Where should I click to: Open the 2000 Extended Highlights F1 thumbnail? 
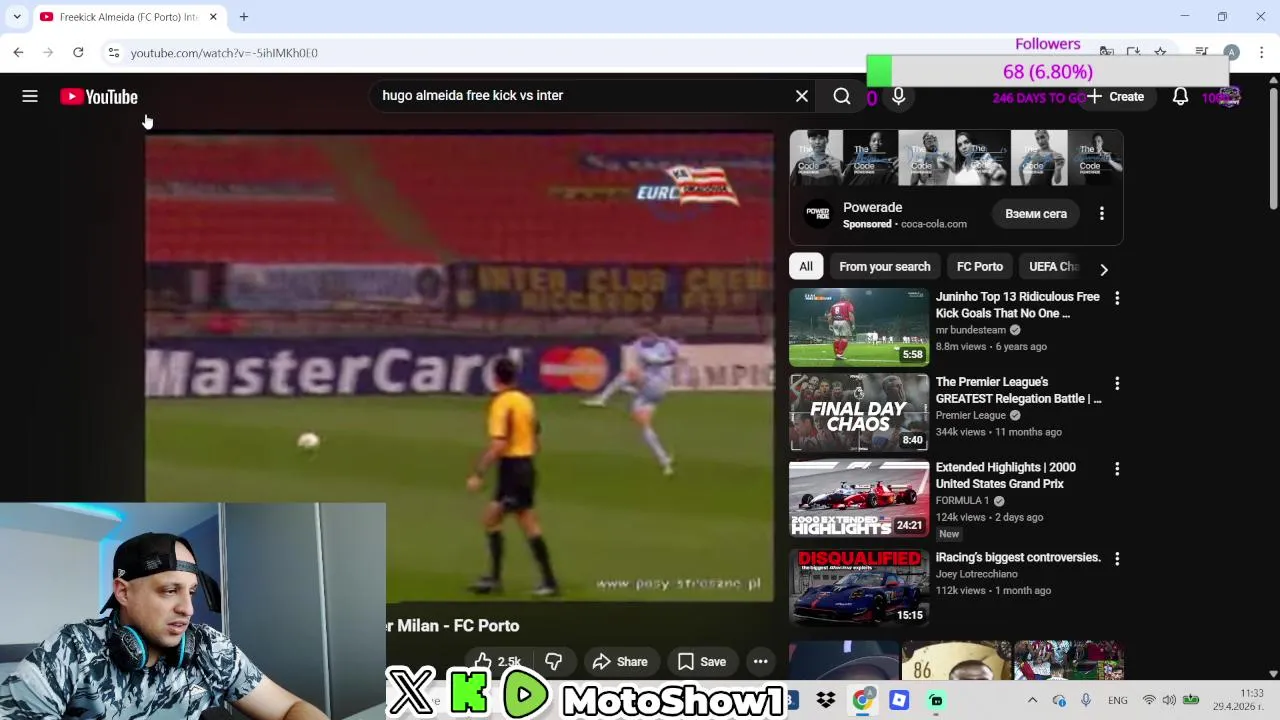tap(859, 498)
